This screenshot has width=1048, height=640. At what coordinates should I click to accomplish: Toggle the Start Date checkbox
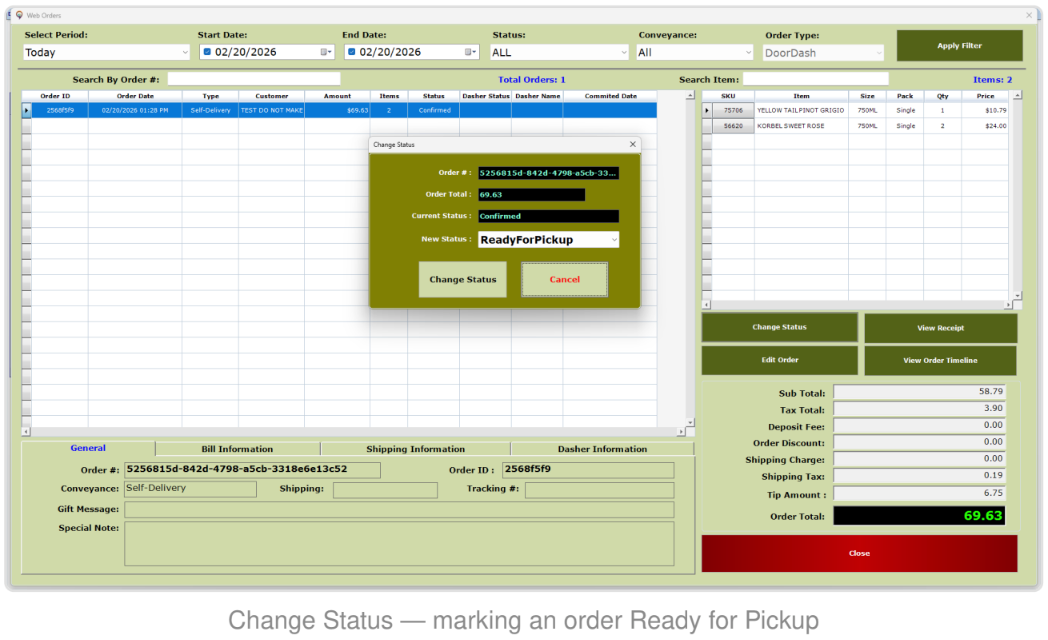coord(207,52)
